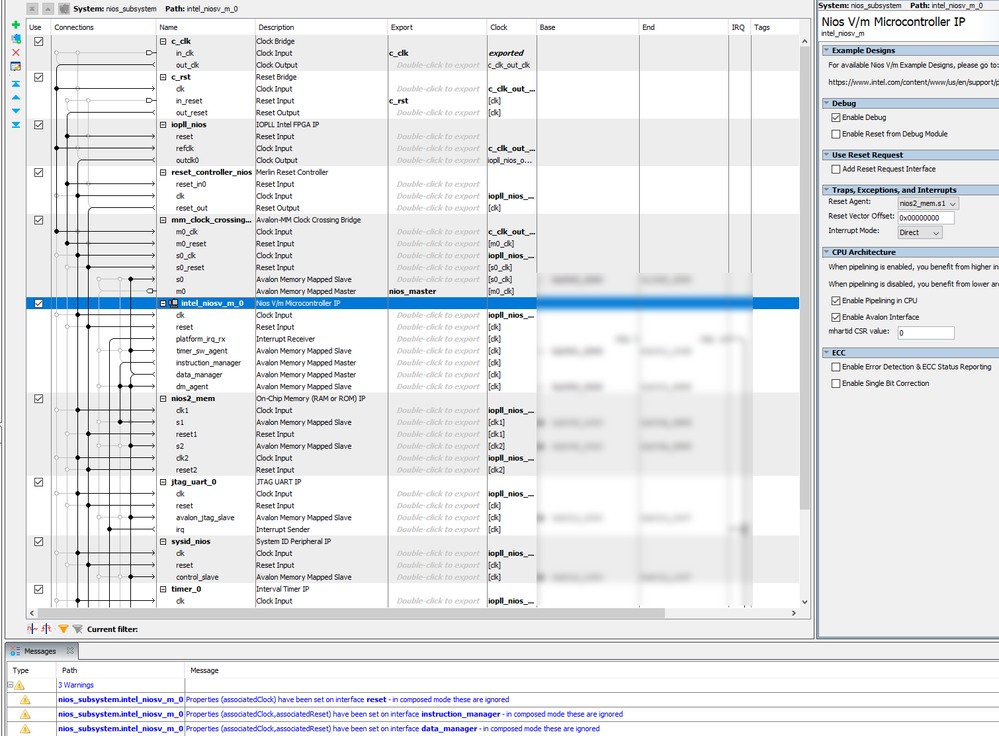Collapse the iopll_nios tree node
The image size is (999, 736).
click(163, 125)
